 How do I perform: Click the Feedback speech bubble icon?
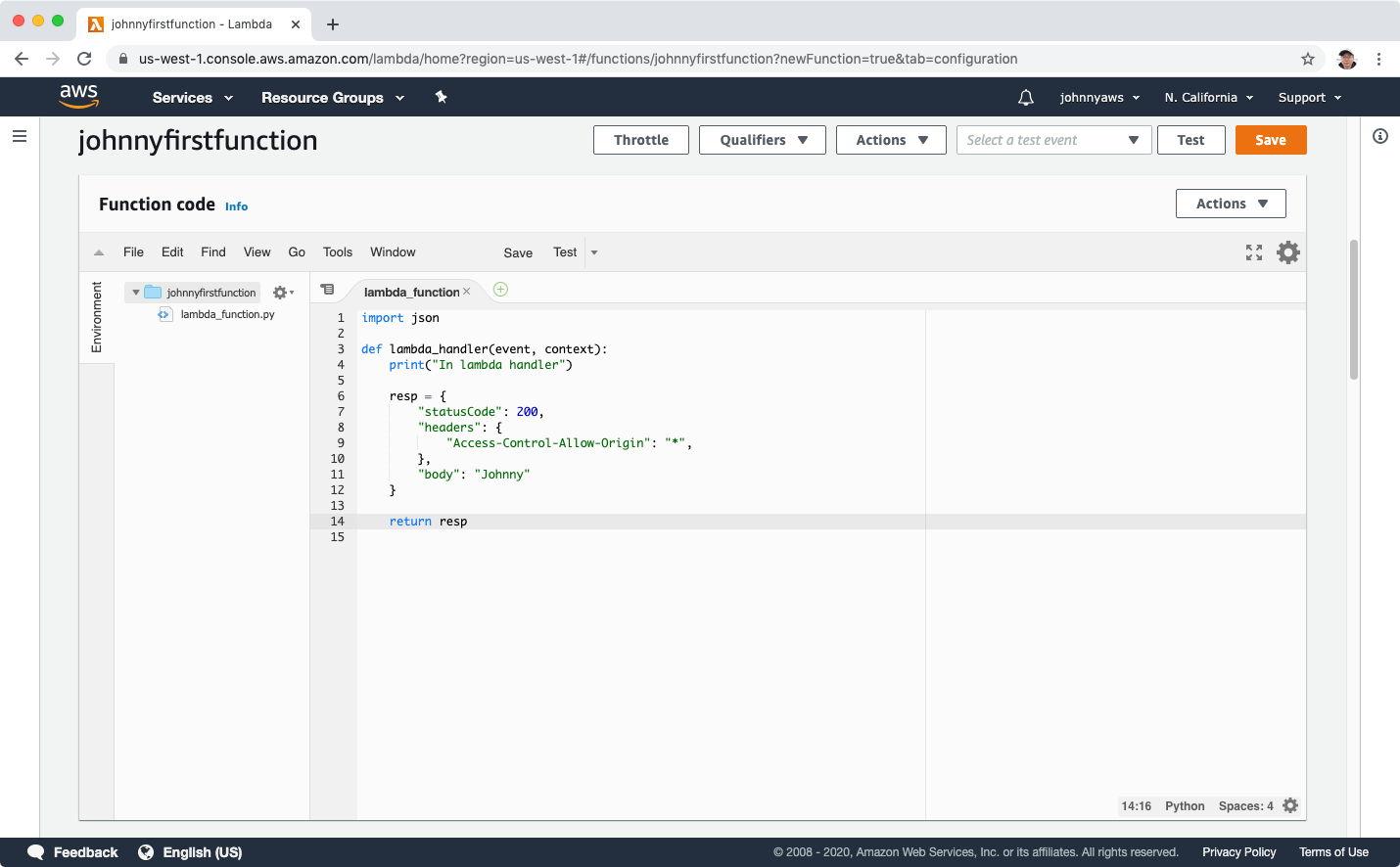coord(36,852)
